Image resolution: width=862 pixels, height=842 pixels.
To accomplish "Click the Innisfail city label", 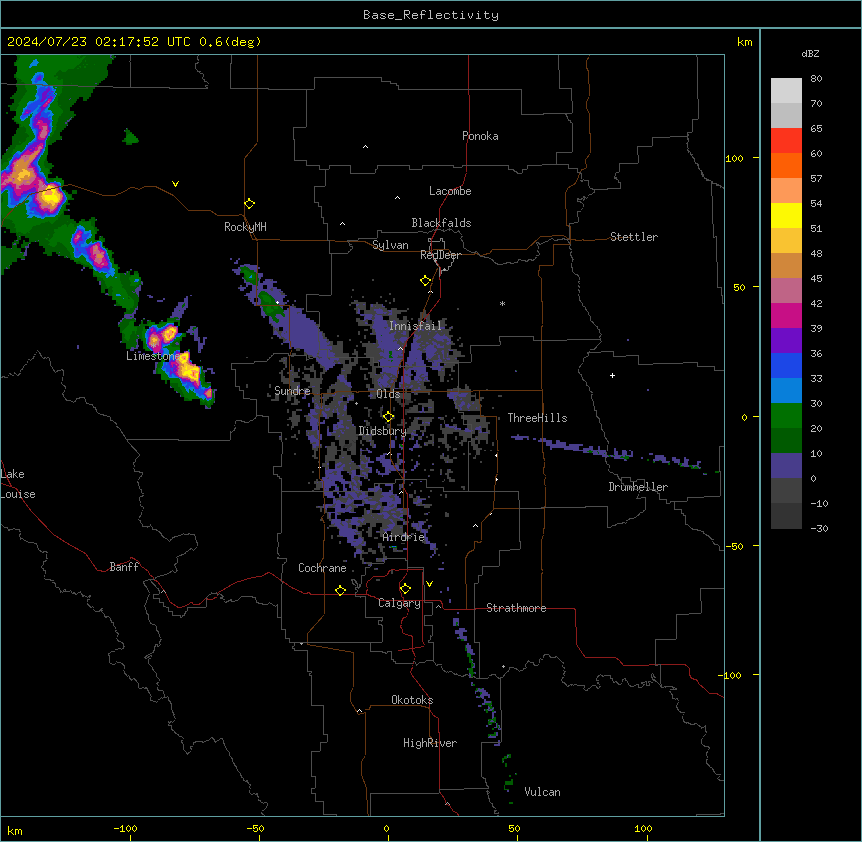I will coord(415,326).
